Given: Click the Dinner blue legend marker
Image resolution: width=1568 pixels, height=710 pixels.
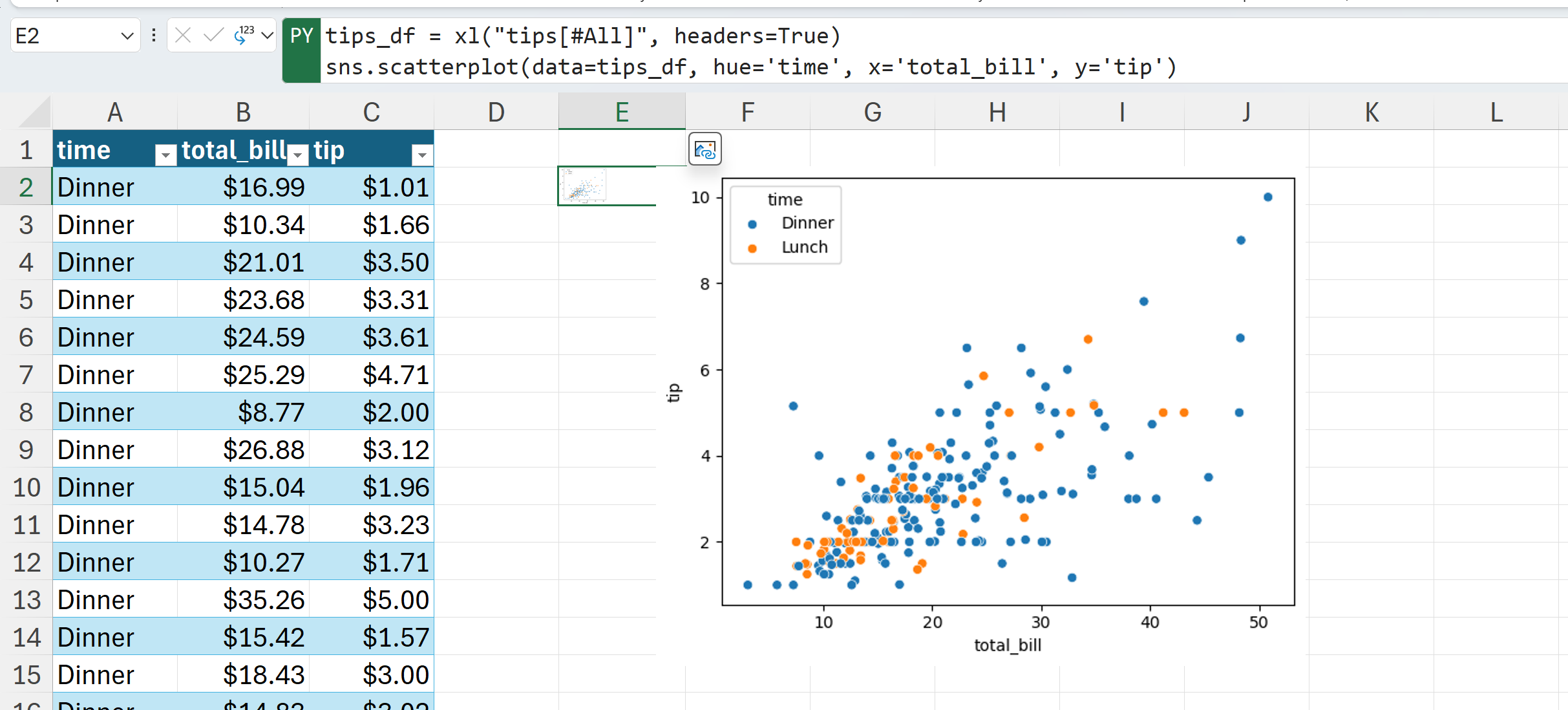Looking at the screenshot, I should click(x=752, y=224).
